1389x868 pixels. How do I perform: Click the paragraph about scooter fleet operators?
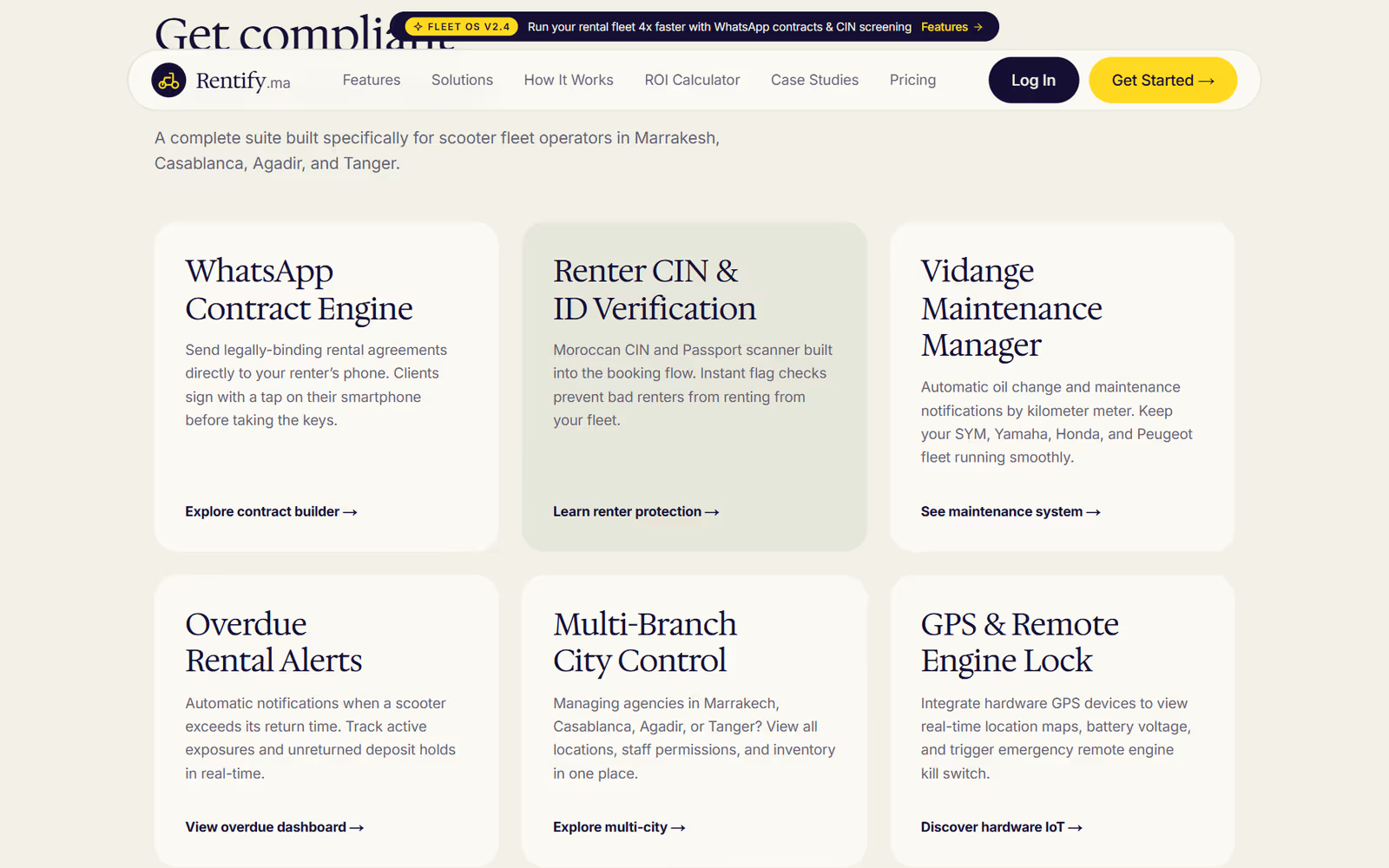click(x=437, y=150)
